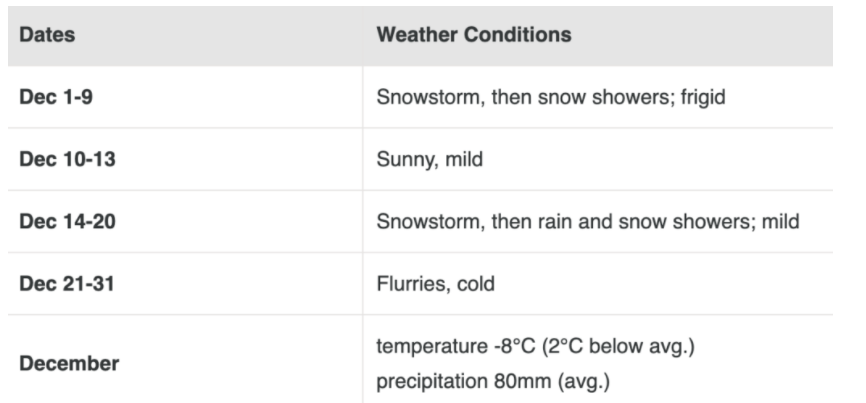Click the precipitation 80mm summary line
Viewport: 866px width, 403px height.
click(493, 381)
